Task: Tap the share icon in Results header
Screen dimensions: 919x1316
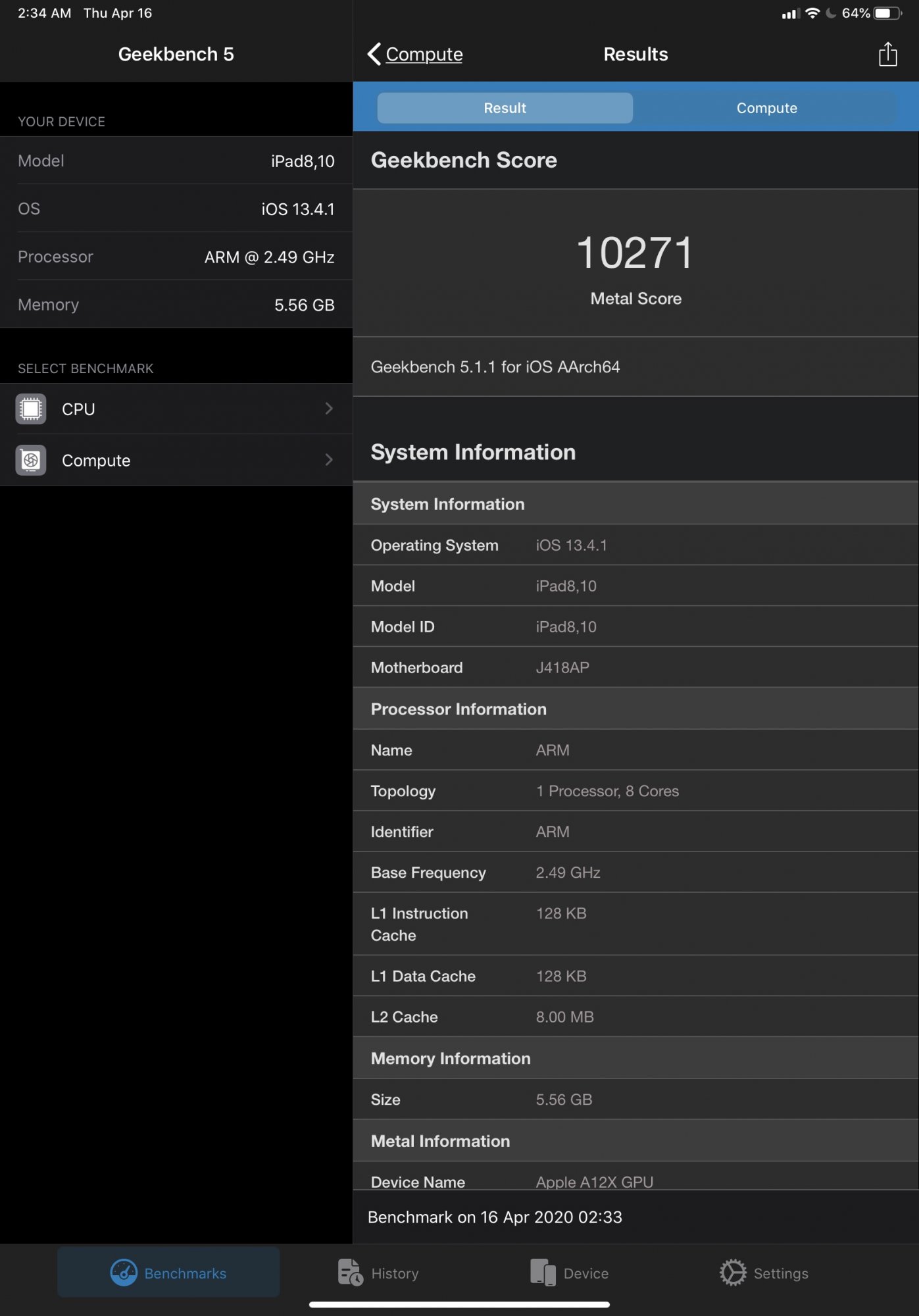Action: (x=887, y=54)
